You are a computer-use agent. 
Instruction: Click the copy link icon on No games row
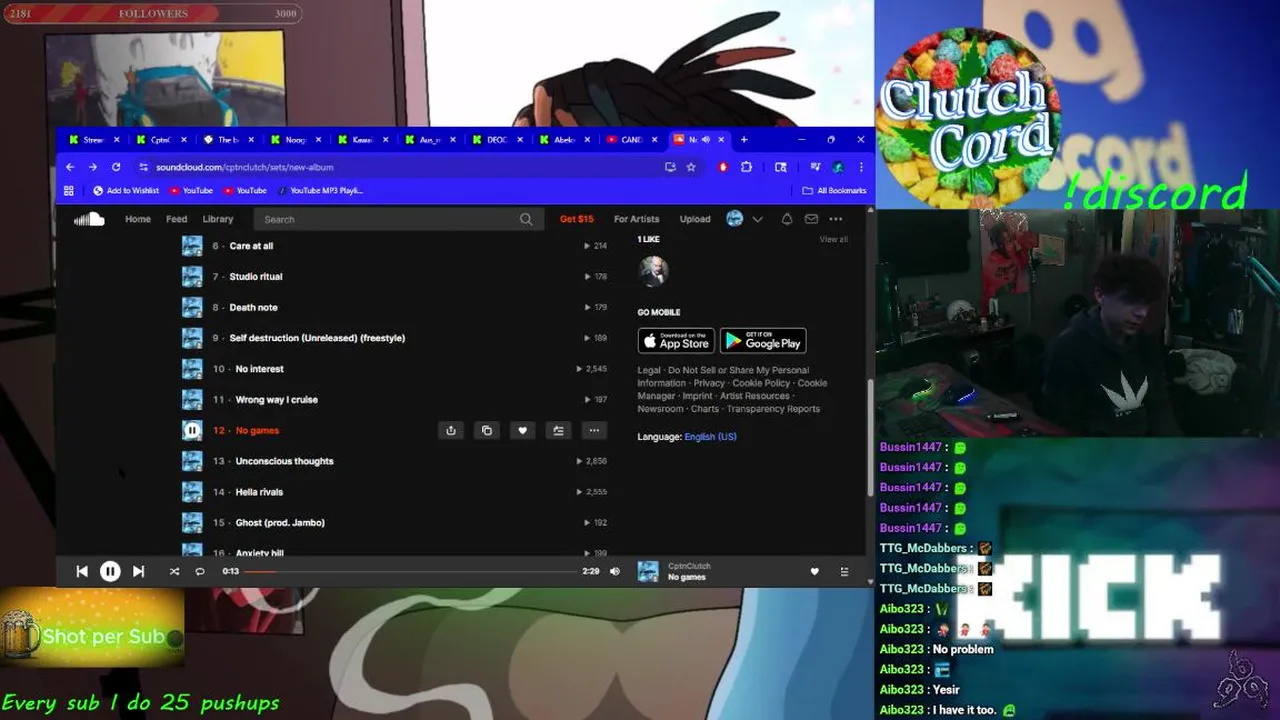pos(487,430)
